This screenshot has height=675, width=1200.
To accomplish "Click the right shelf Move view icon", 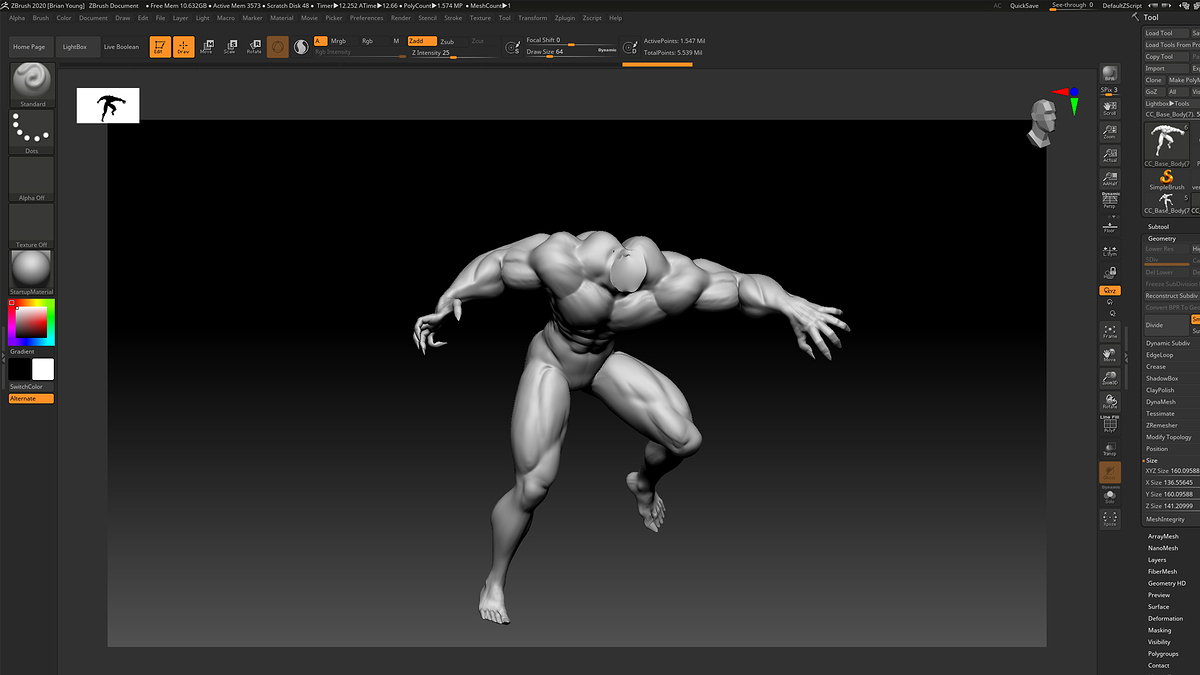I will (x=1109, y=354).
